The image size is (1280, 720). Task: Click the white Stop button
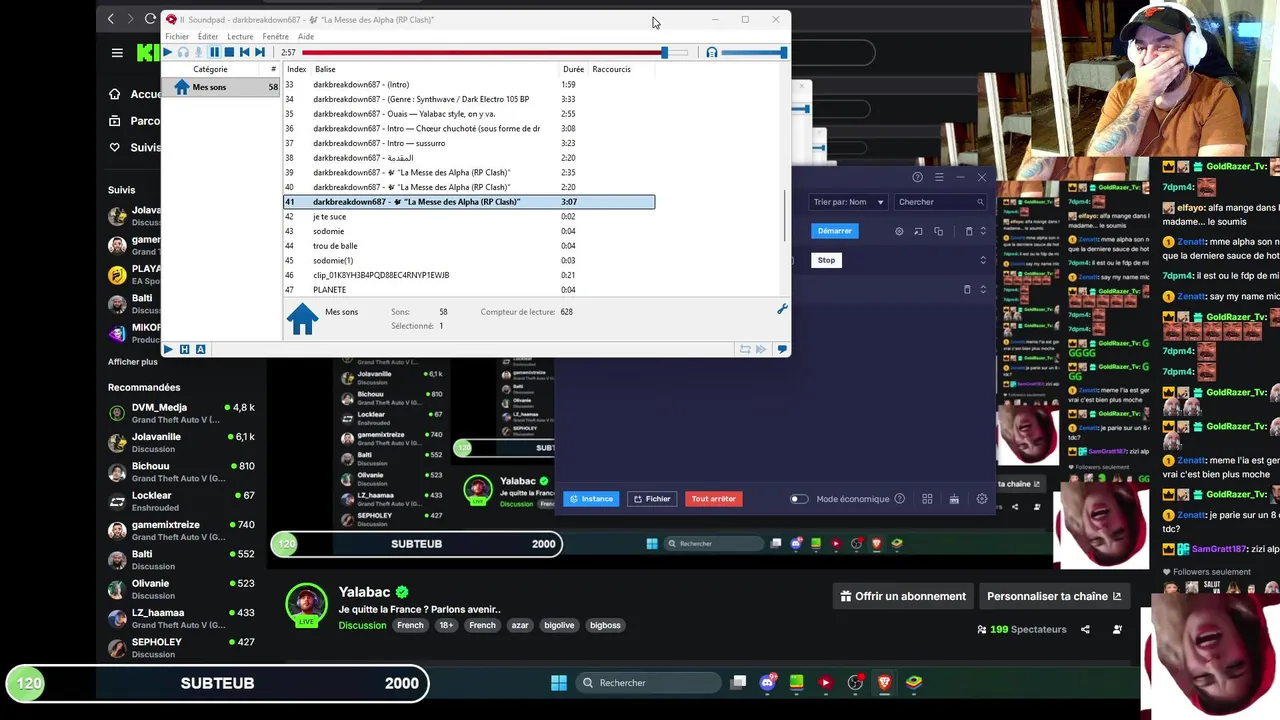(826, 260)
